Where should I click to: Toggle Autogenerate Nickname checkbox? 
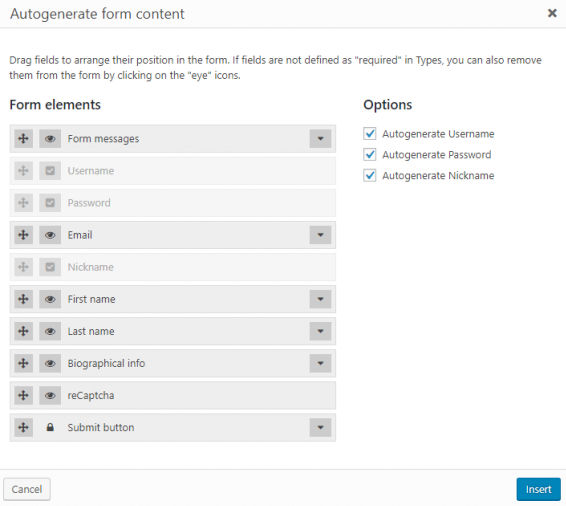pos(370,175)
